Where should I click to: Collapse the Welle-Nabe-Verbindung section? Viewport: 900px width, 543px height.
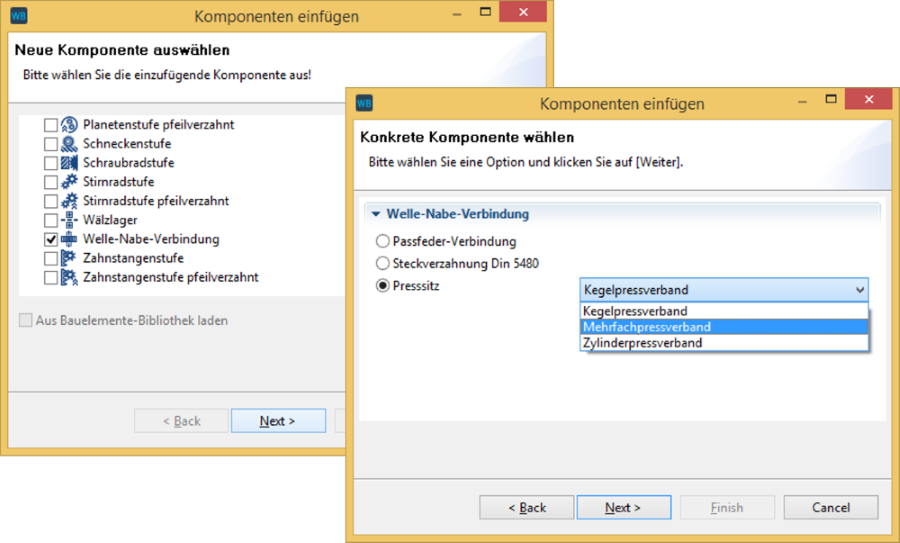pos(375,214)
